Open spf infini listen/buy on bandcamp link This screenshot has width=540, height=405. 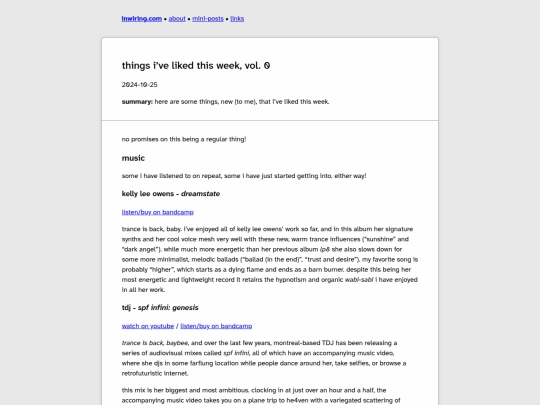pos(216,326)
